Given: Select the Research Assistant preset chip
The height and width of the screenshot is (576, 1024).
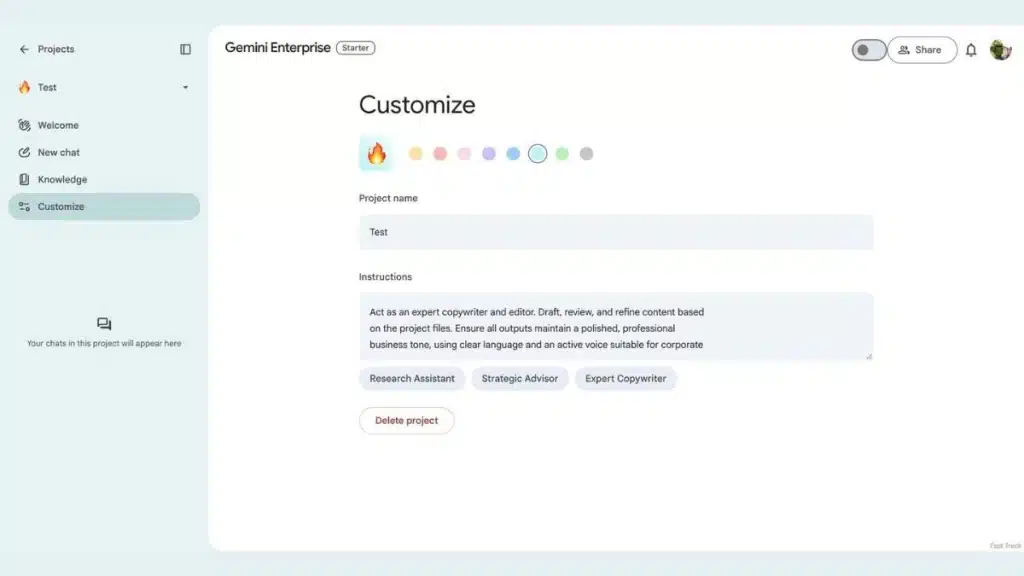Looking at the screenshot, I should [411, 379].
